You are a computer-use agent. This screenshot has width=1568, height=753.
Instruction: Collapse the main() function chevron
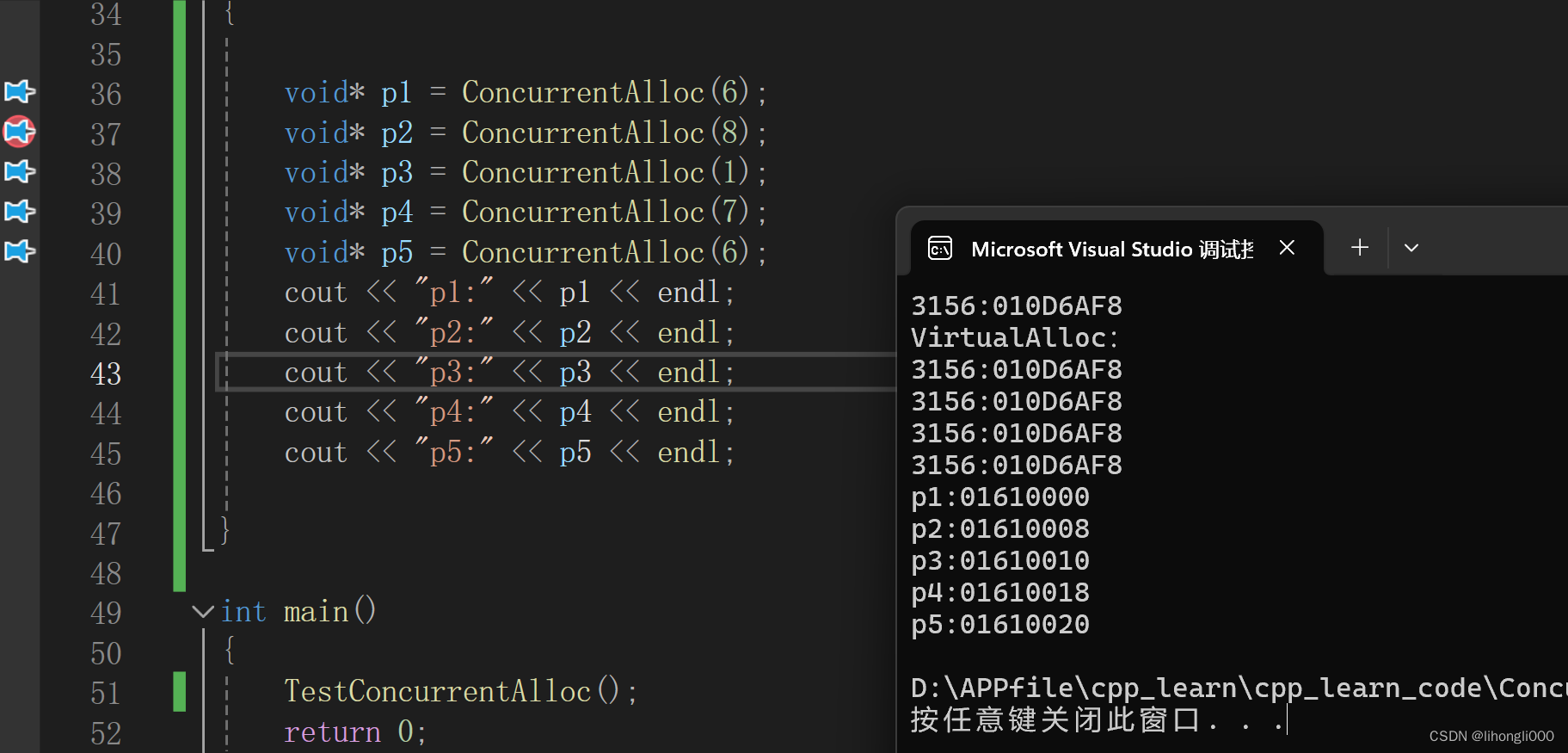click(203, 612)
